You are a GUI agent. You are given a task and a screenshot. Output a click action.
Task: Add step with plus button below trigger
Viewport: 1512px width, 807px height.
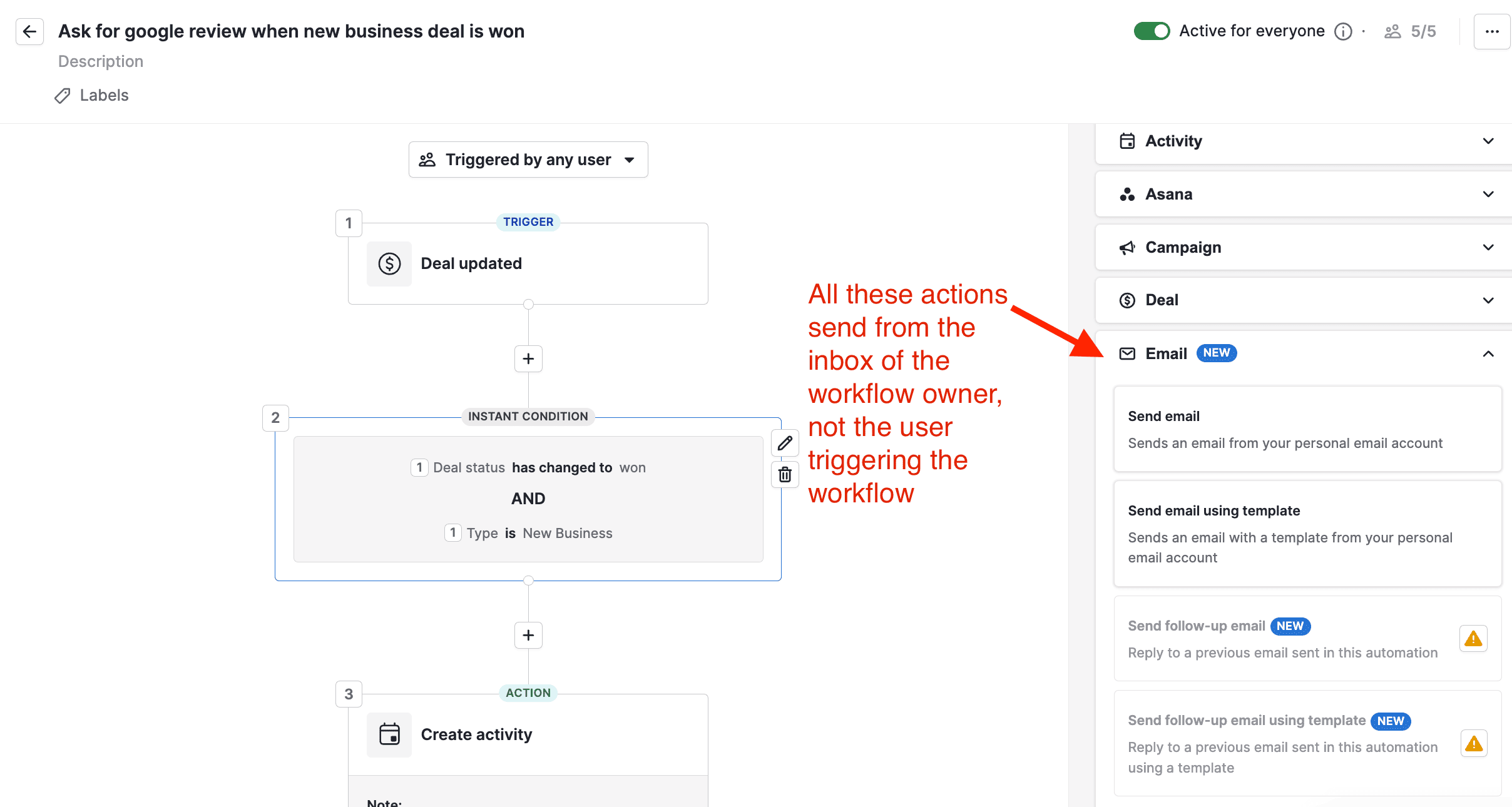click(528, 359)
